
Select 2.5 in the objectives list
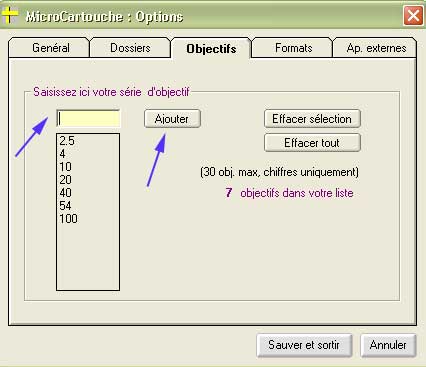pos(88,141)
